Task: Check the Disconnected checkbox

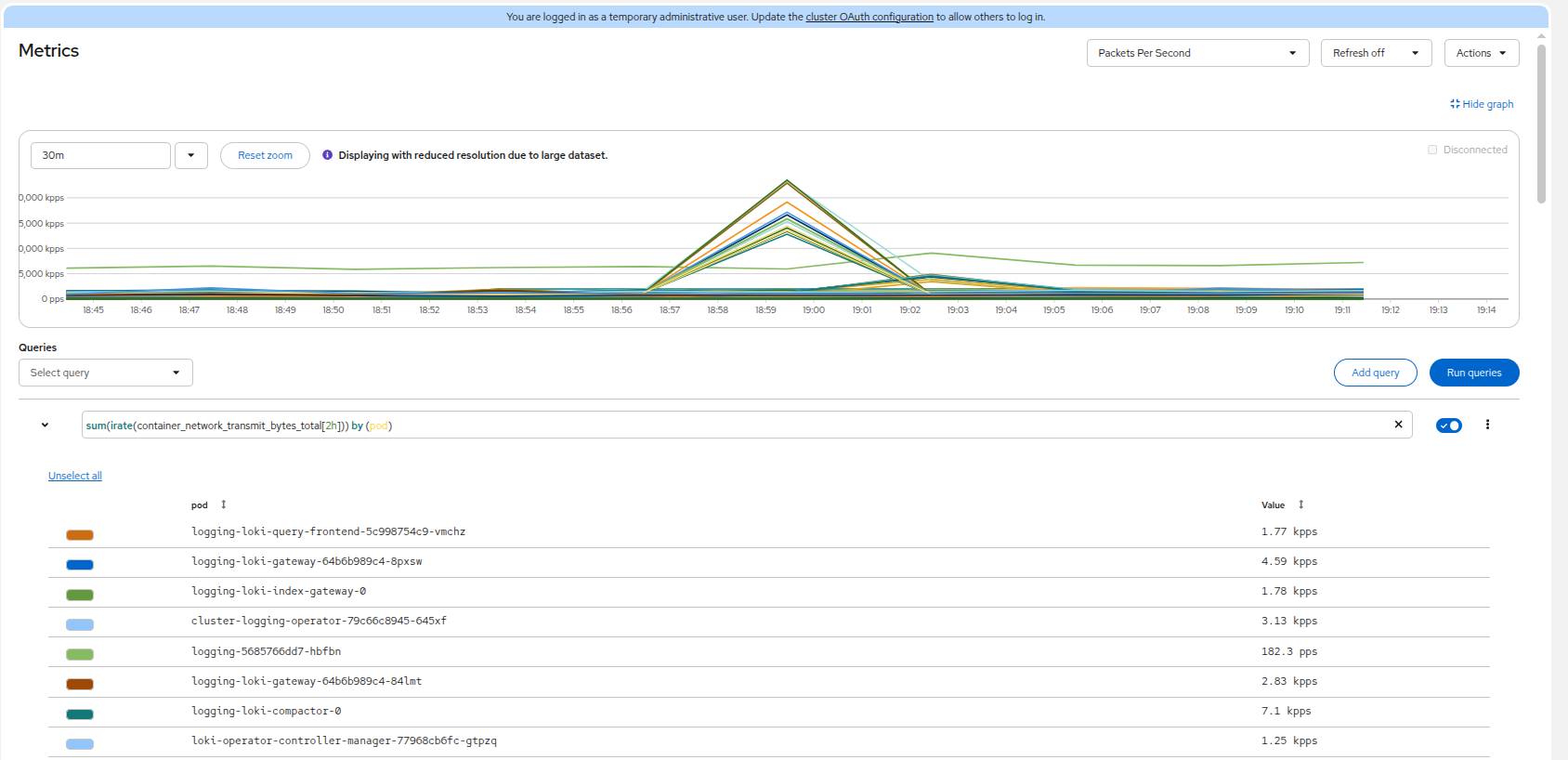Action: (x=1432, y=150)
